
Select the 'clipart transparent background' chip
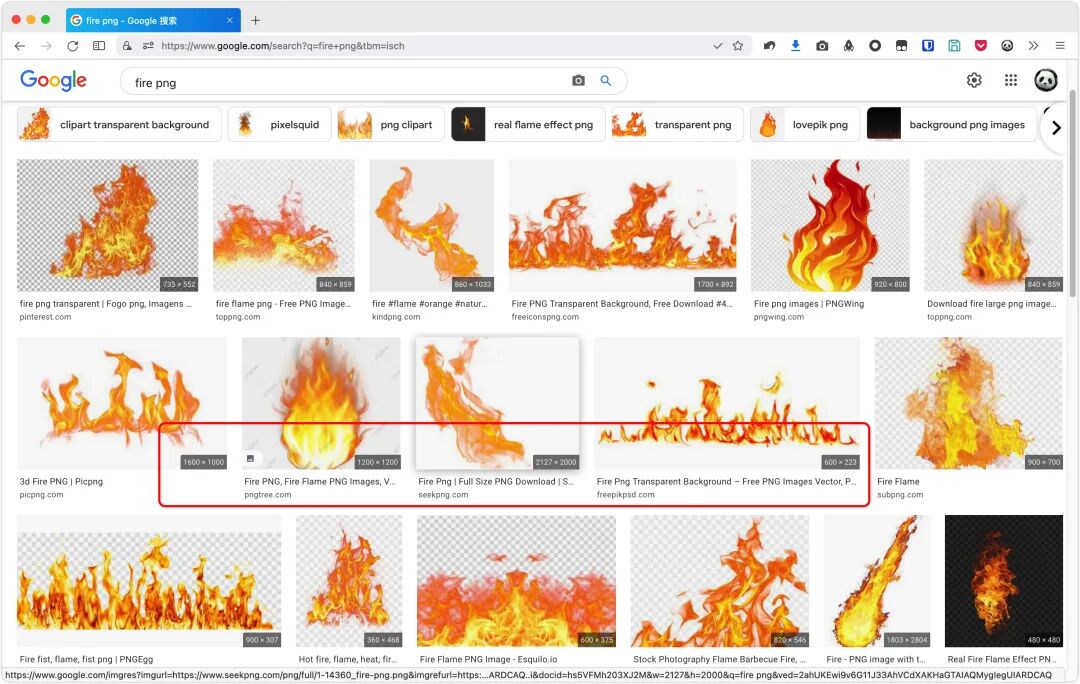point(119,124)
